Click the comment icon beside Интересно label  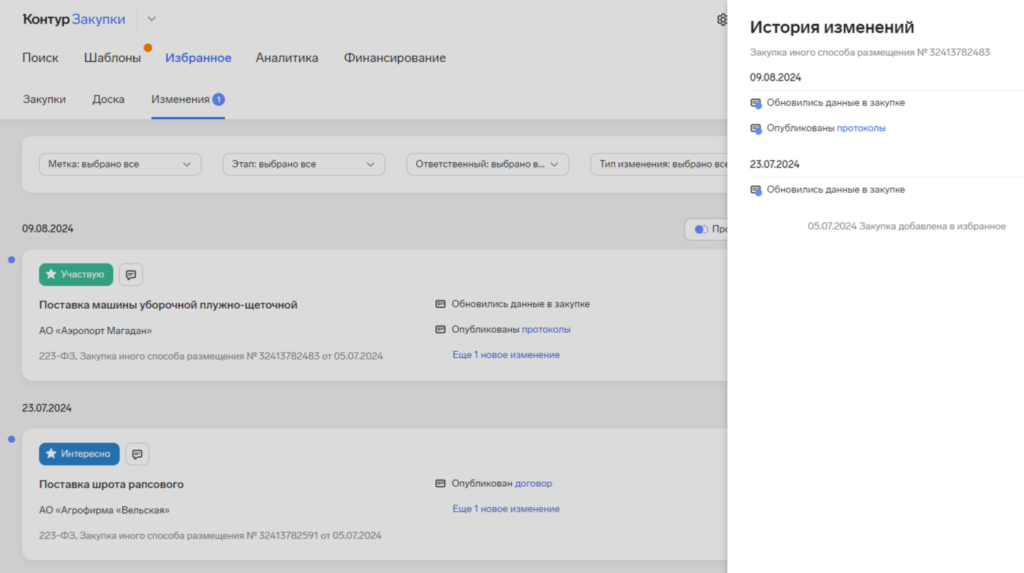(x=137, y=454)
